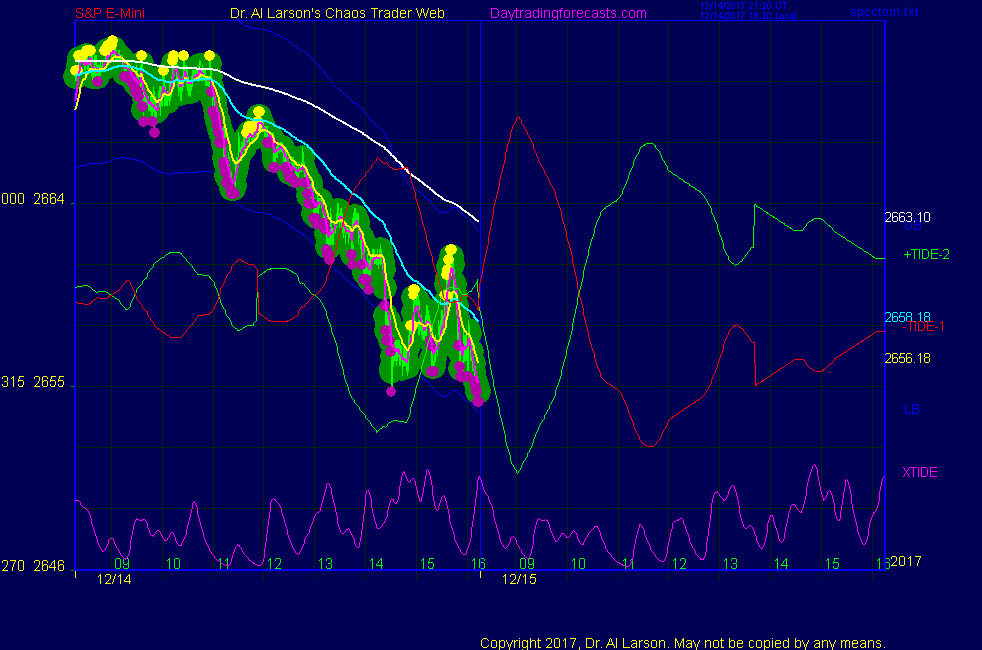The height and width of the screenshot is (650, 982).
Task: Click the 'S&P E-Mini' chart title
Action: 110,13
